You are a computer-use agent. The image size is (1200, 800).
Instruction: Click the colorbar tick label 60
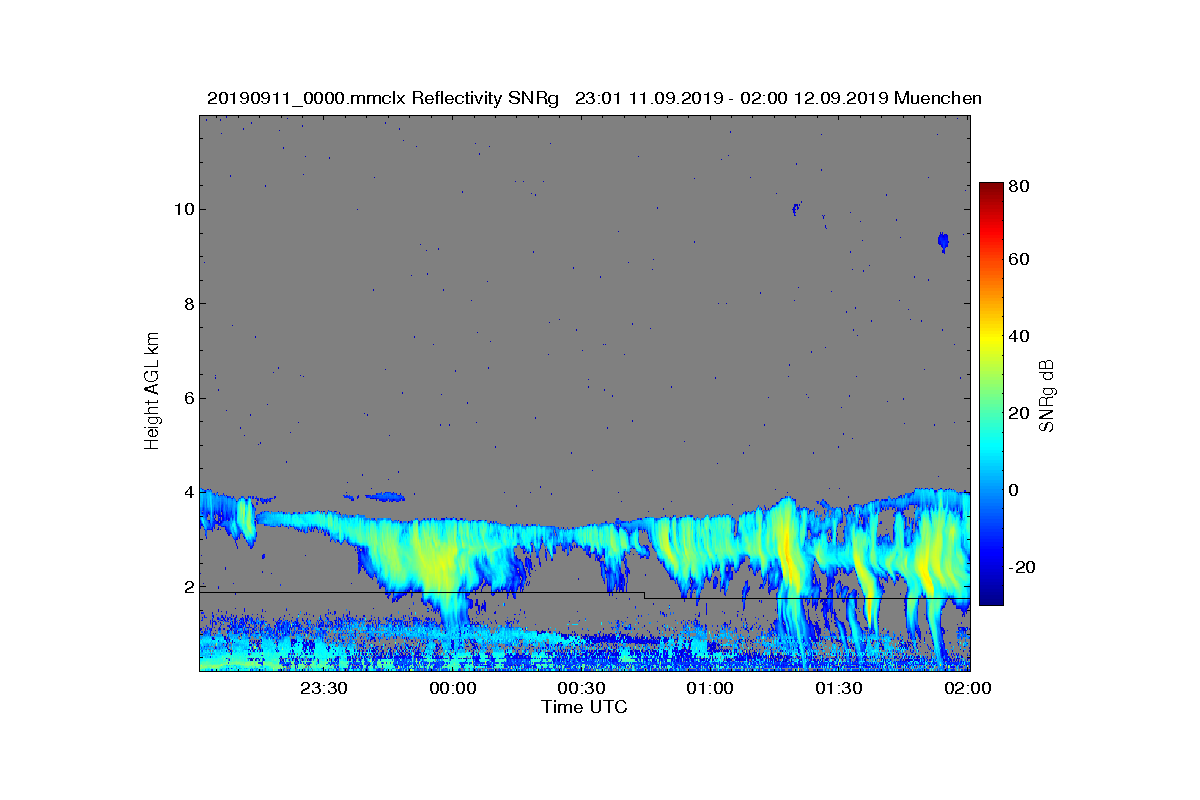[x=1020, y=260]
